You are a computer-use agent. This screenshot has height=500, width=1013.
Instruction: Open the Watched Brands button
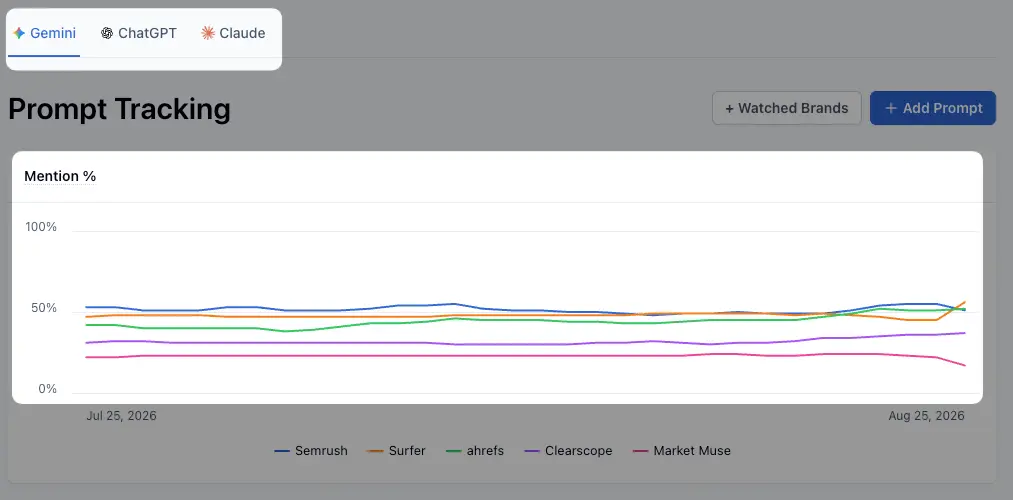[786, 108]
